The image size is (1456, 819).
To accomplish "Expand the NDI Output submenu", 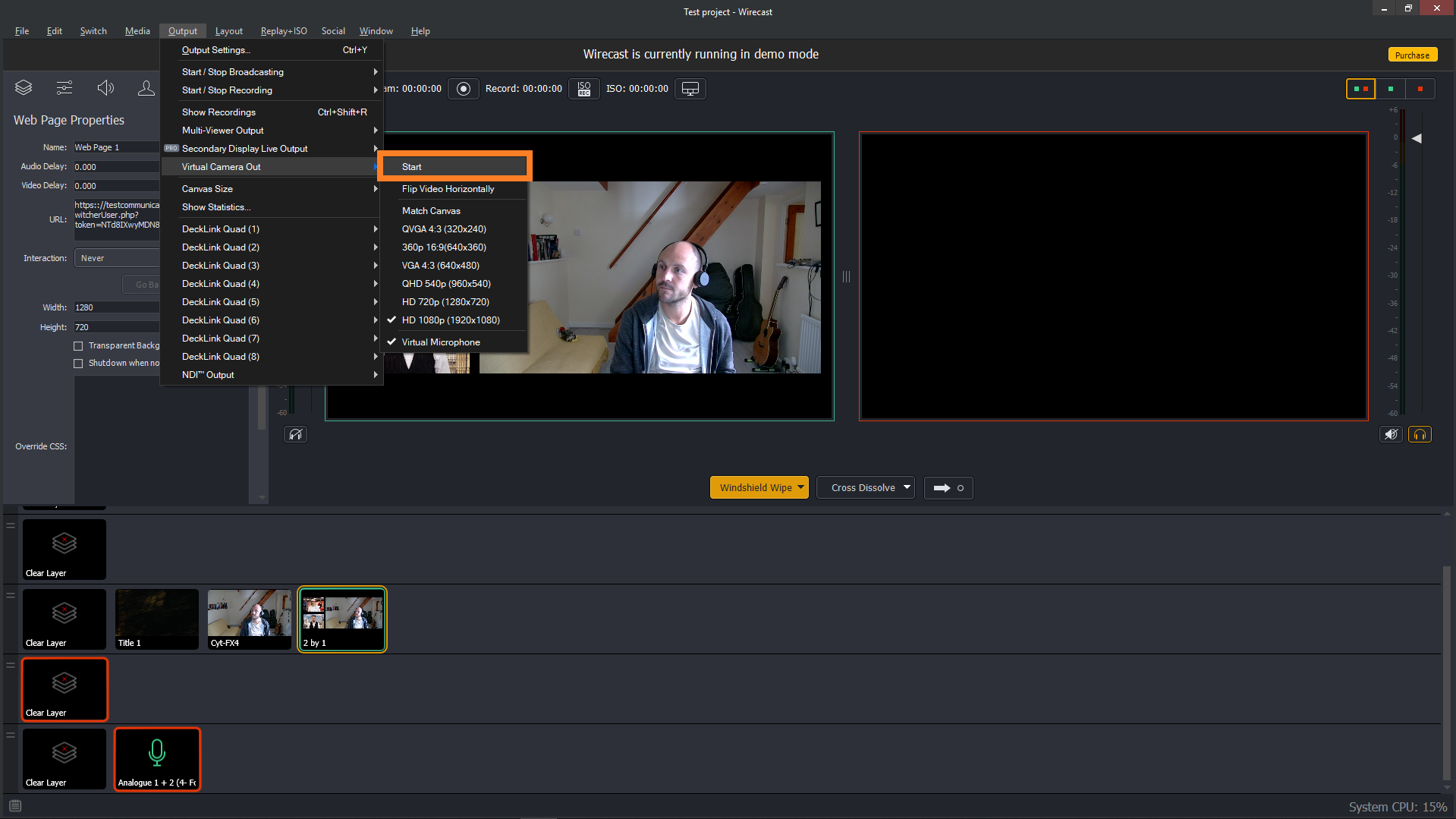I will (x=272, y=375).
